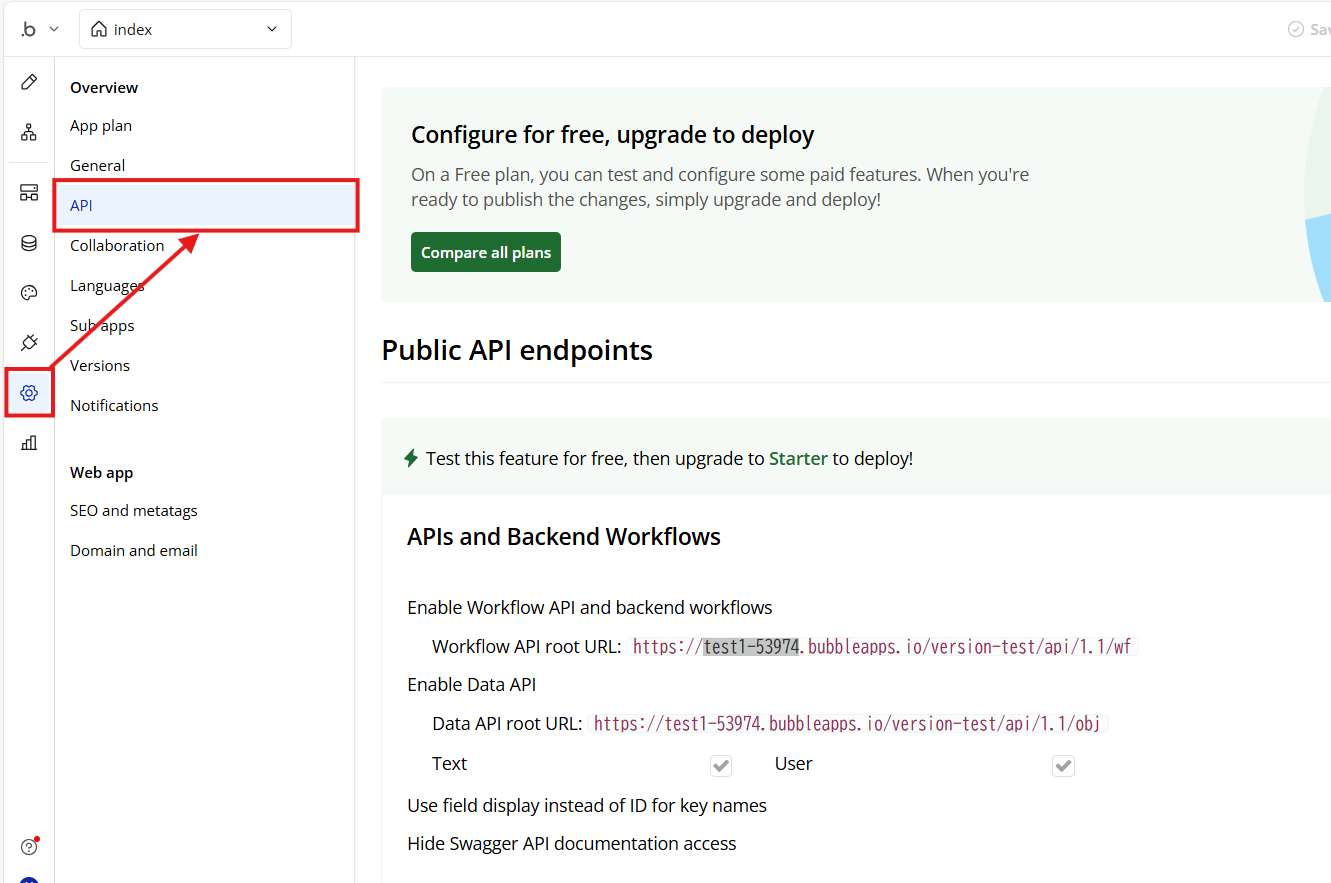Open the Bubble logo dropdown menu
The height and width of the screenshot is (883, 1331).
[40, 30]
